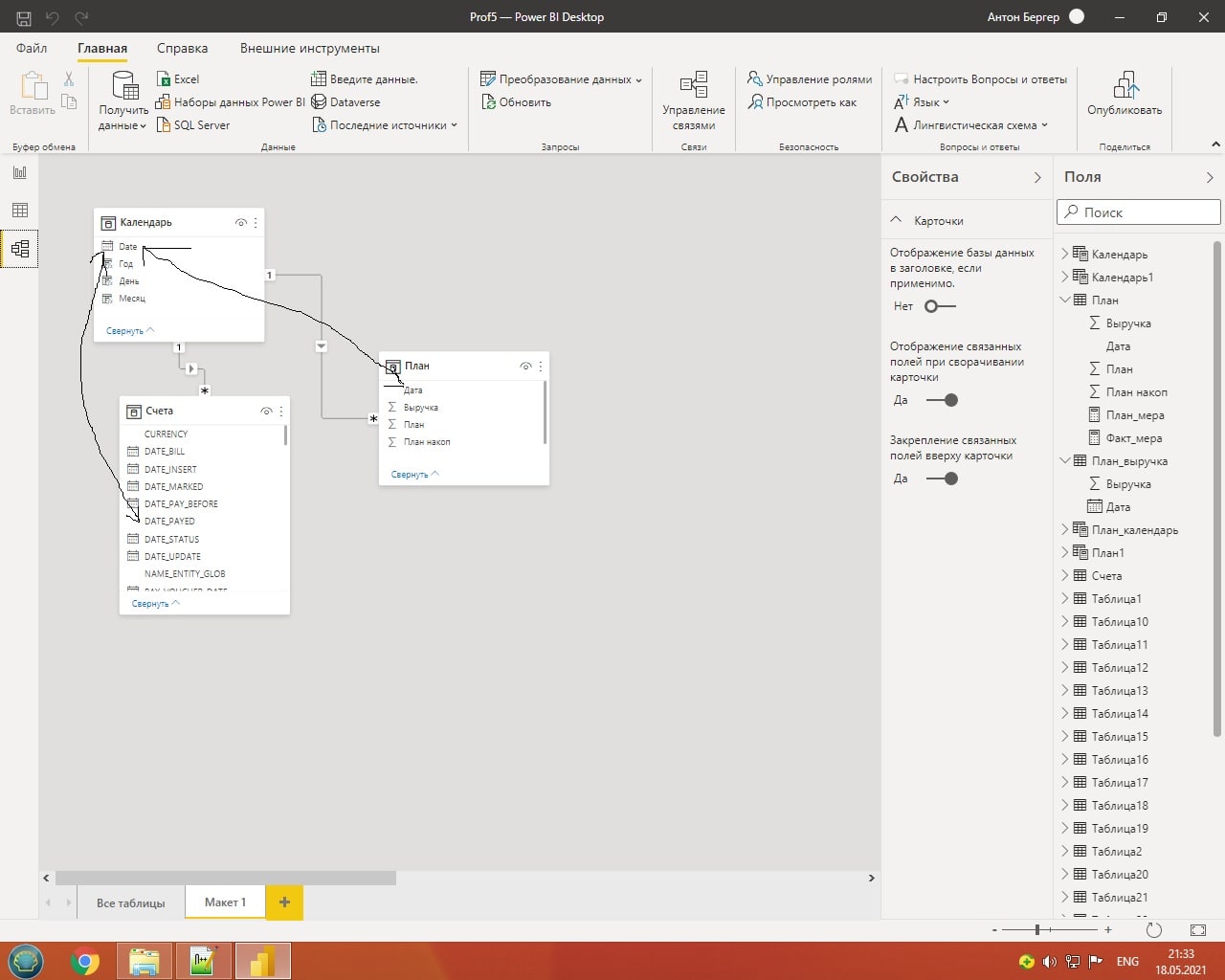
Task: Open Chrome from the taskbar
Action: (85, 961)
